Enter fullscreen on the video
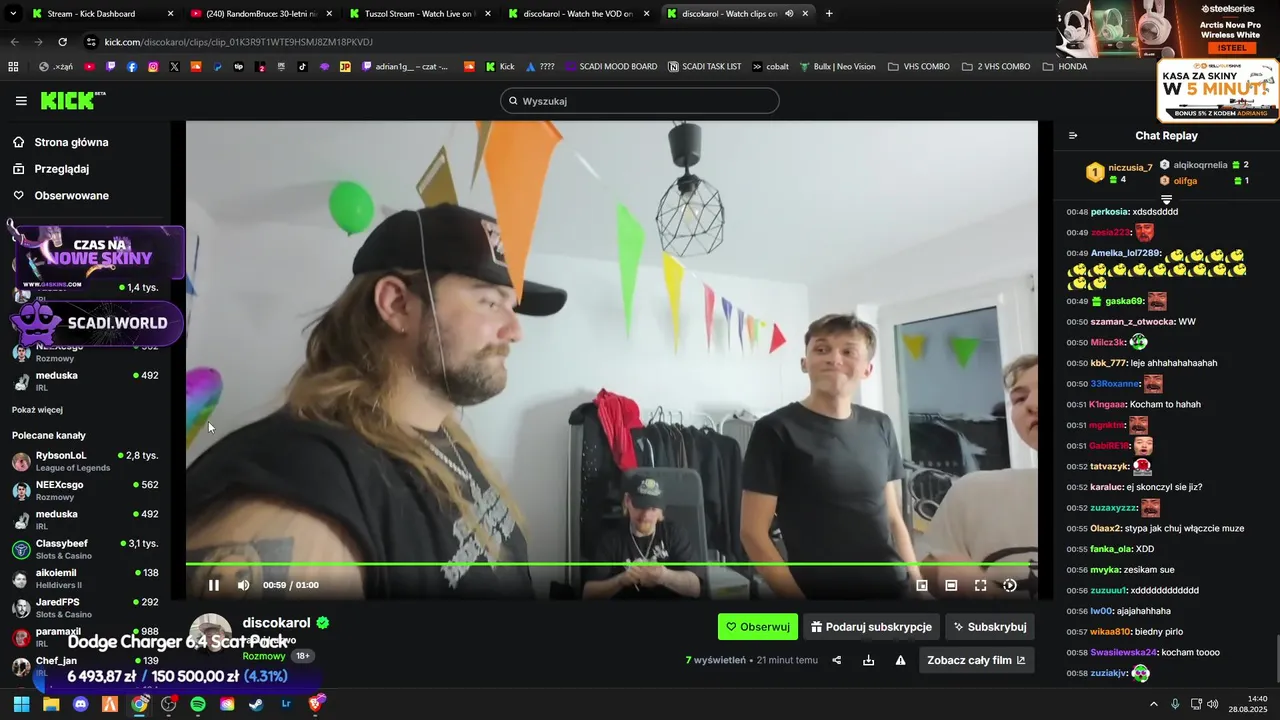 click(x=980, y=585)
